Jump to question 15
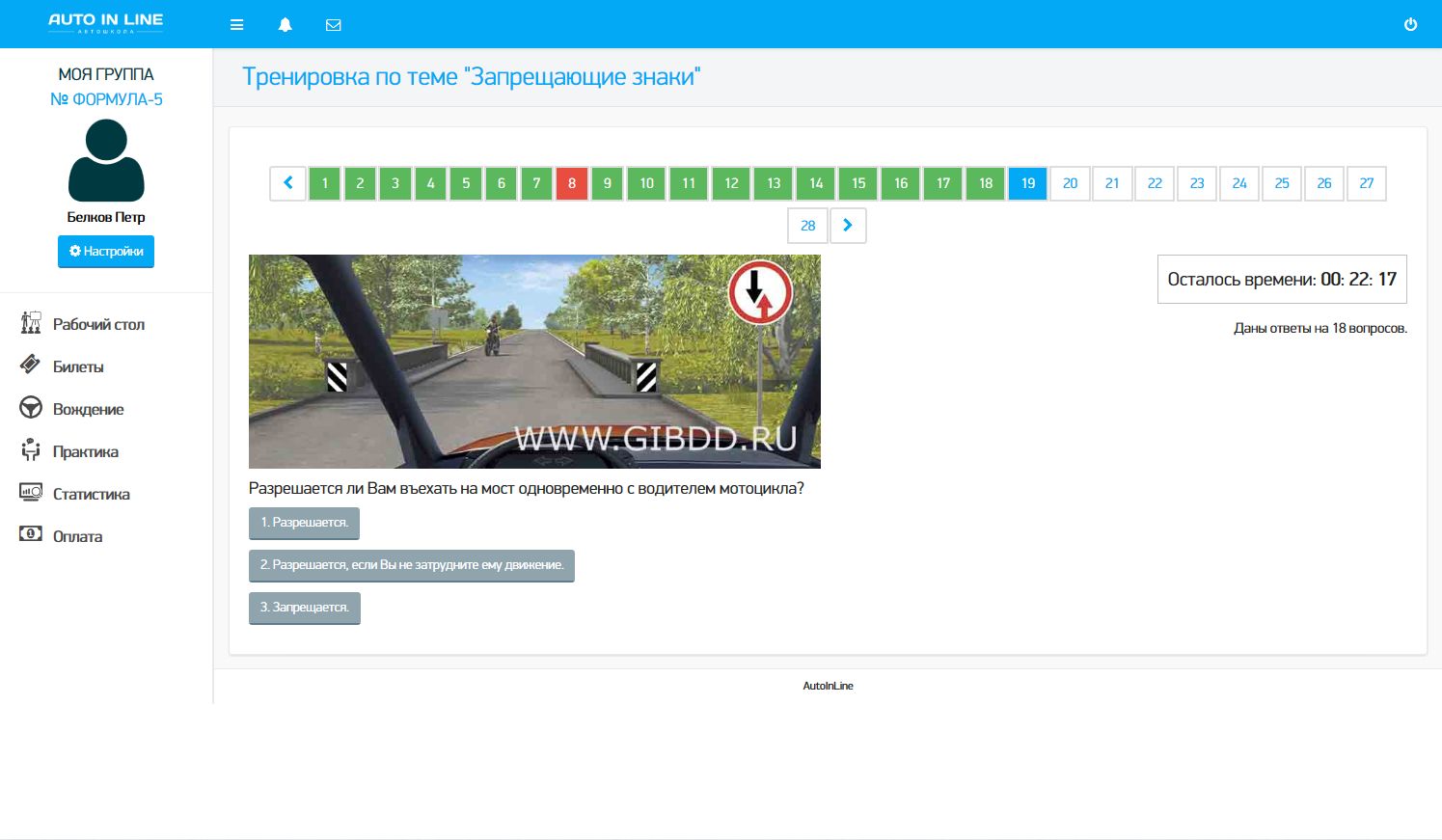 858,183
